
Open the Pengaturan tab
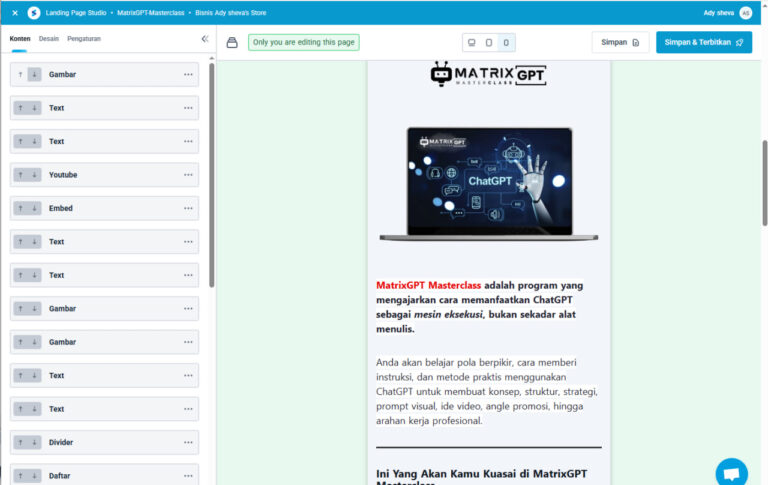pos(84,39)
